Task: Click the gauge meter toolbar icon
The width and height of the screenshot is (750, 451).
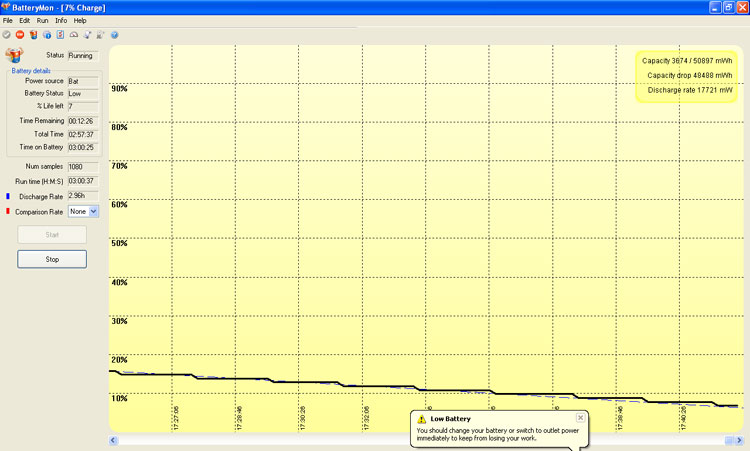Action: pyautogui.click(x=74, y=35)
